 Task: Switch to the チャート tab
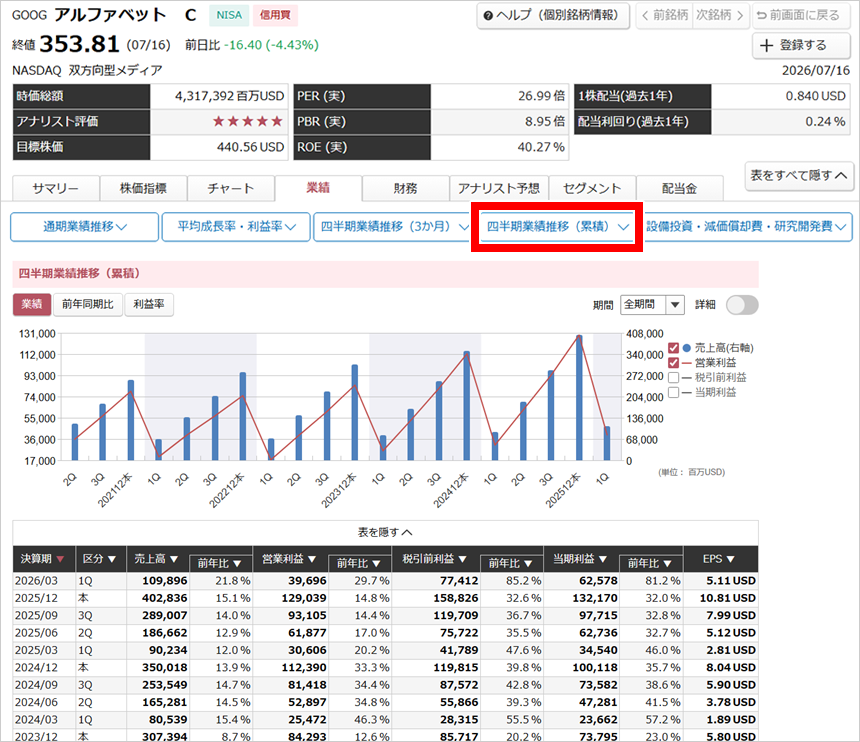[231, 188]
